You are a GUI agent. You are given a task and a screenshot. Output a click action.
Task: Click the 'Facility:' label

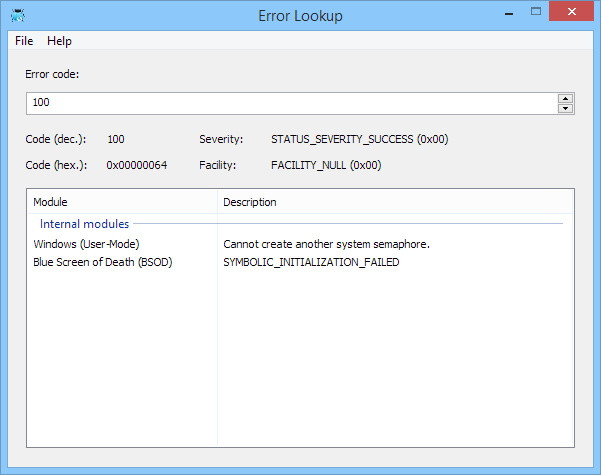217,165
